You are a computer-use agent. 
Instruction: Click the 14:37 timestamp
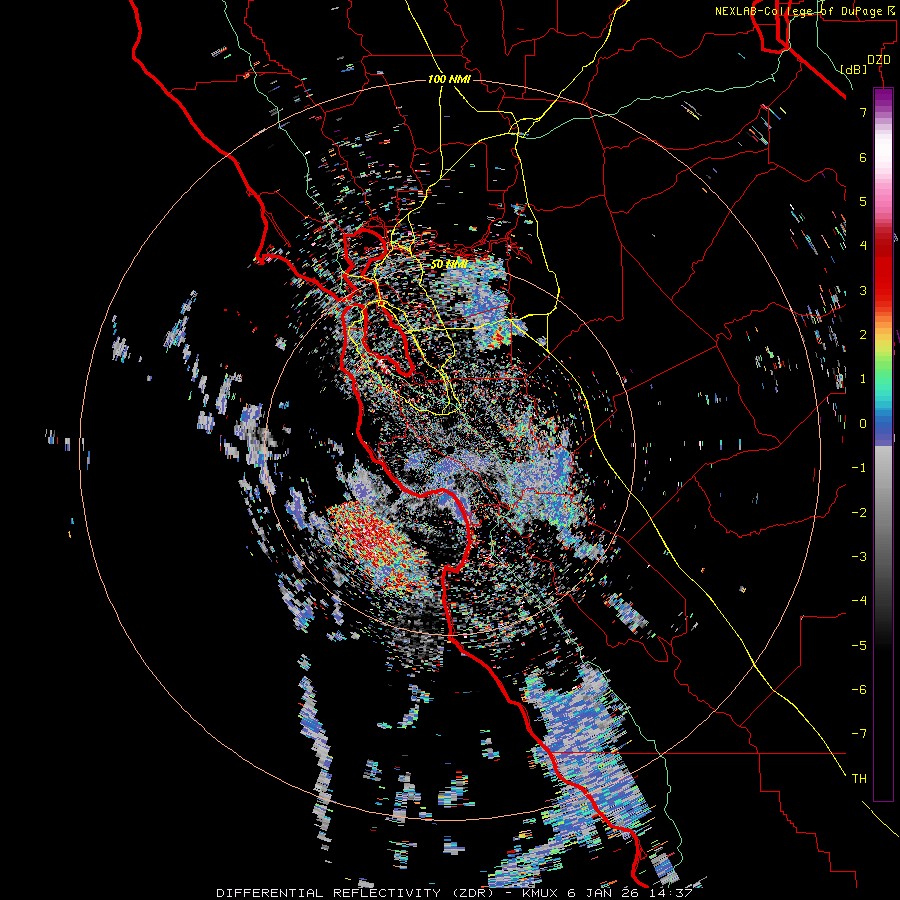[x=670, y=893]
